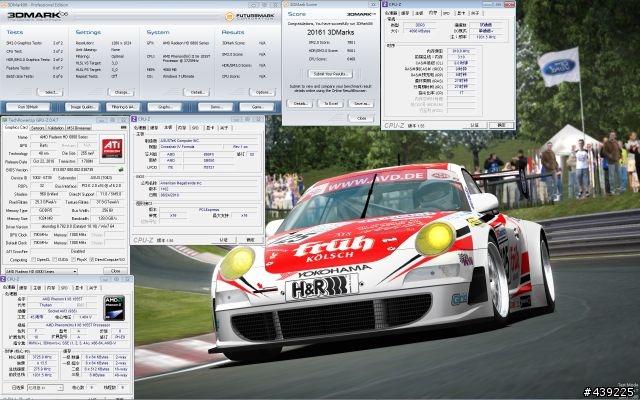Viewport: 640px width, 400px height.
Task: Toggle the OpenCL checkbox in GPU-Z
Action: 34,260
